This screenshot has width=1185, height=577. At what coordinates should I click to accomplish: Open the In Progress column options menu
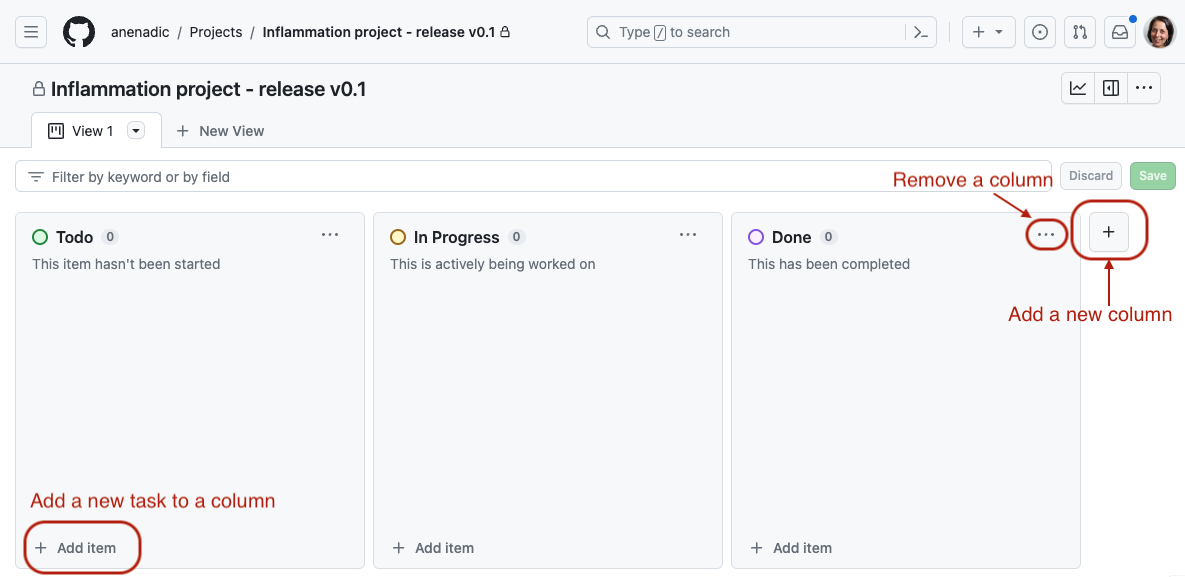click(687, 234)
